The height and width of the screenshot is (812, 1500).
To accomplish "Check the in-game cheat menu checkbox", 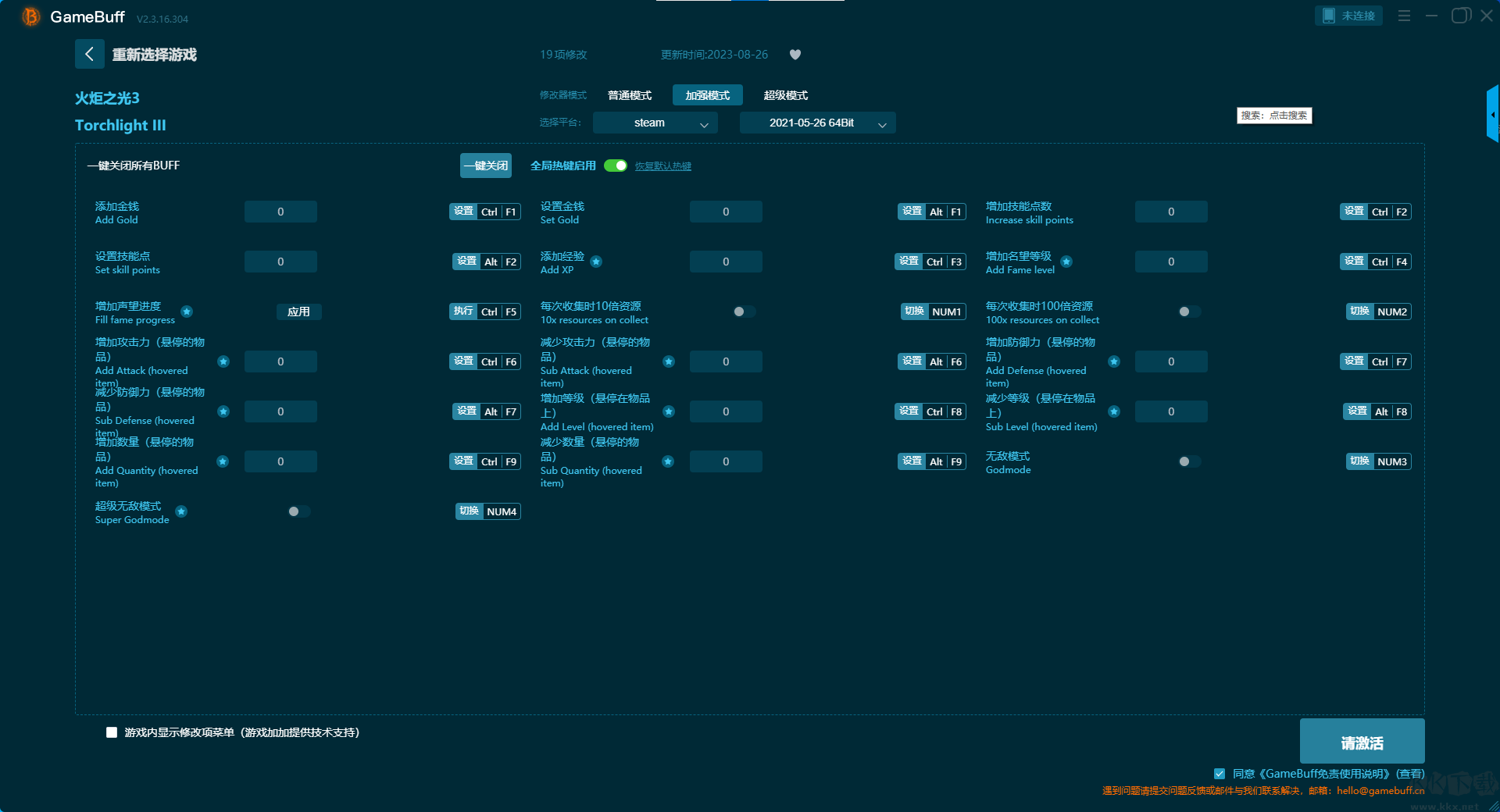I will [x=112, y=732].
